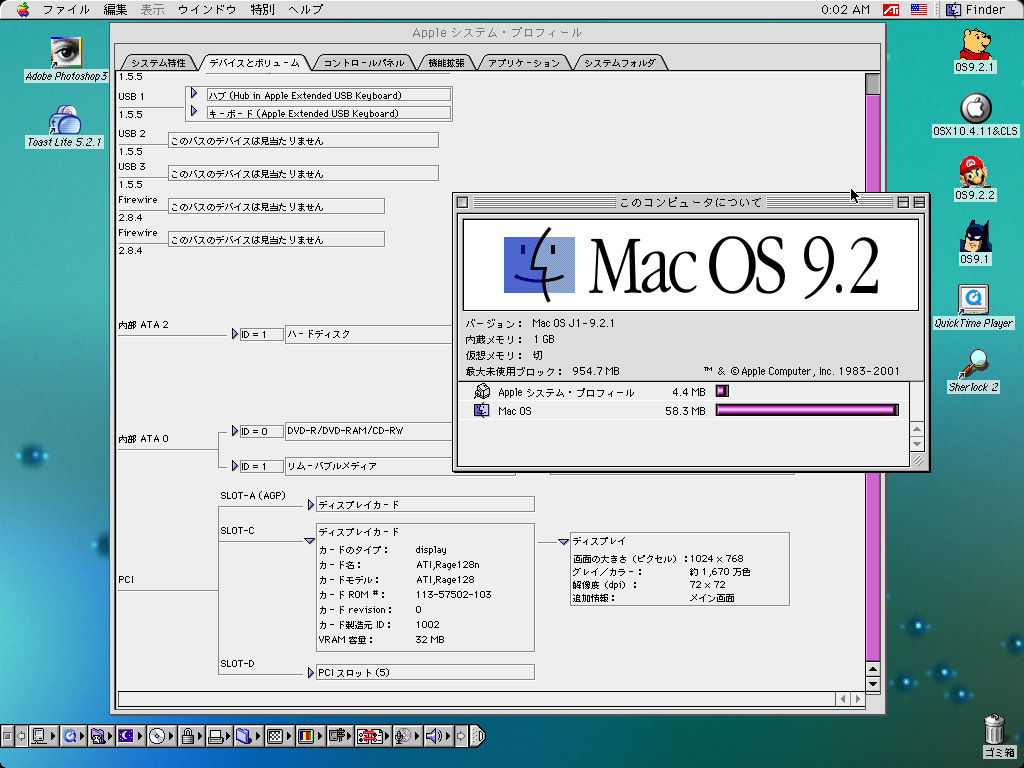Image resolution: width=1024 pixels, height=768 pixels.
Task: Expand the SLOT-A (AGP) ディスプレイカード triangle
Action: pyautogui.click(x=311, y=505)
